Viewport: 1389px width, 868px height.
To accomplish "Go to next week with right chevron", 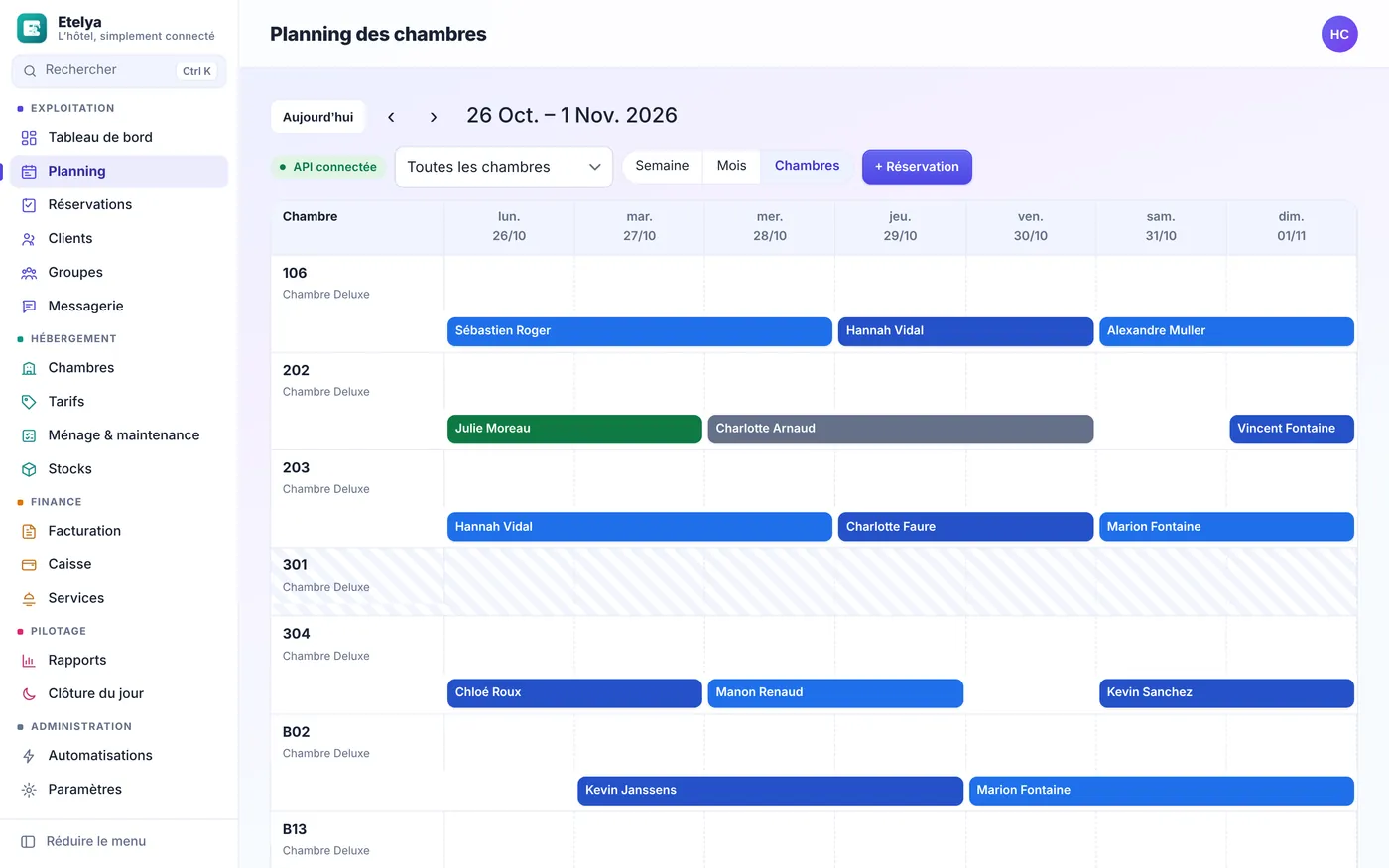I will (x=434, y=117).
